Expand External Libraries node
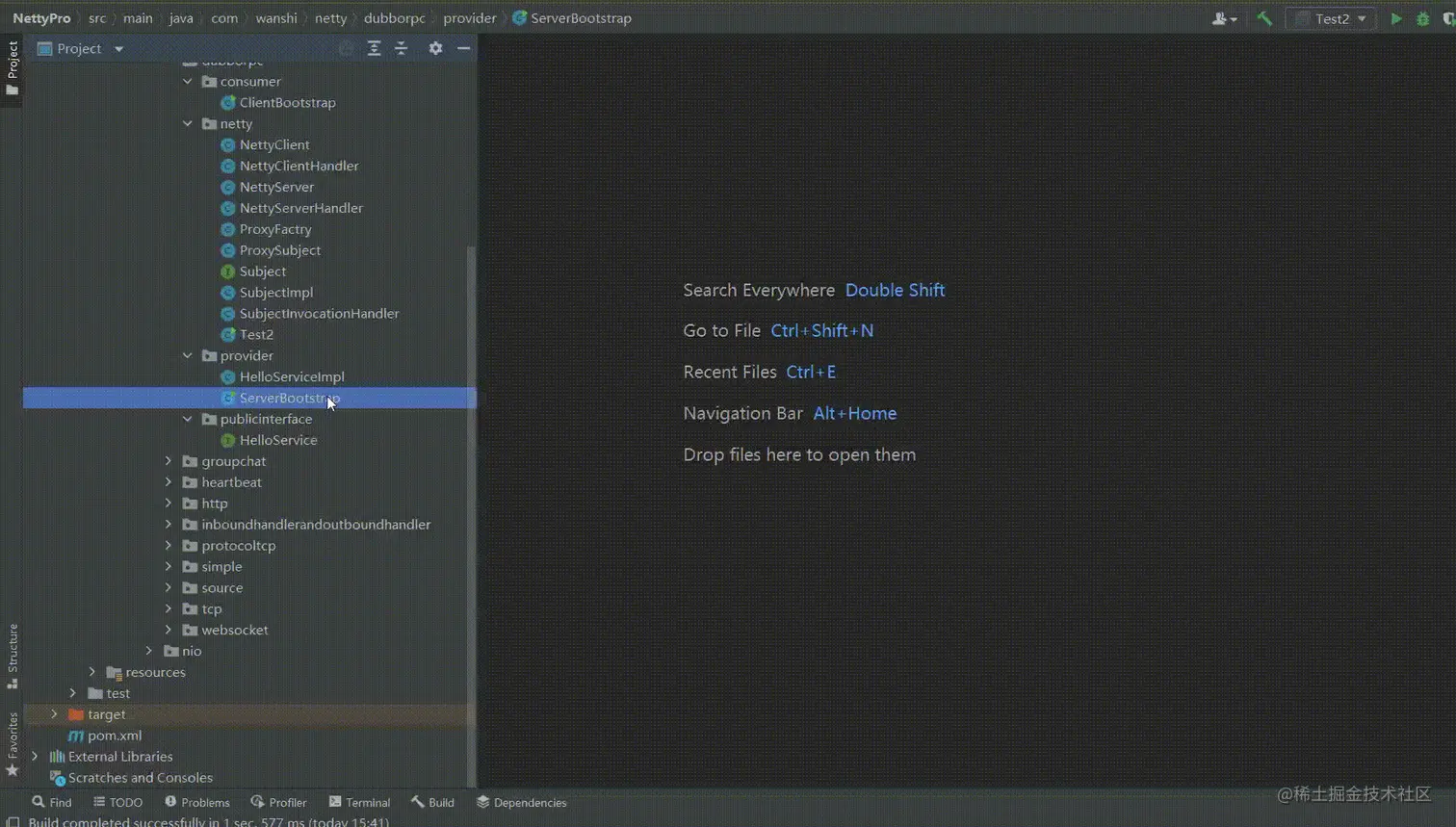Viewport: 1456px width, 827px height. [x=35, y=757]
